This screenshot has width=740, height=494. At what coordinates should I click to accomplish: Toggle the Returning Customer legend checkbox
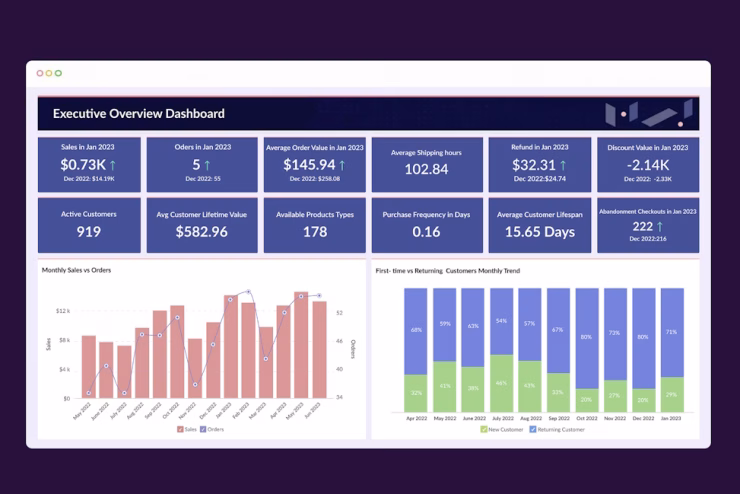[x=532, y=429]
